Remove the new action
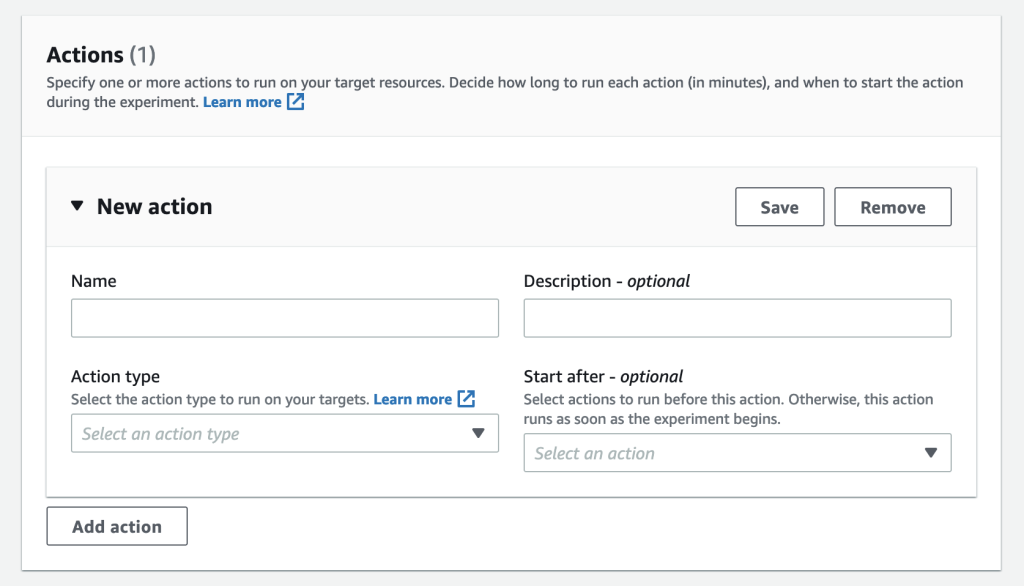Image resolution: width=1024 pixels, height=586 pixels. point(892,206)
